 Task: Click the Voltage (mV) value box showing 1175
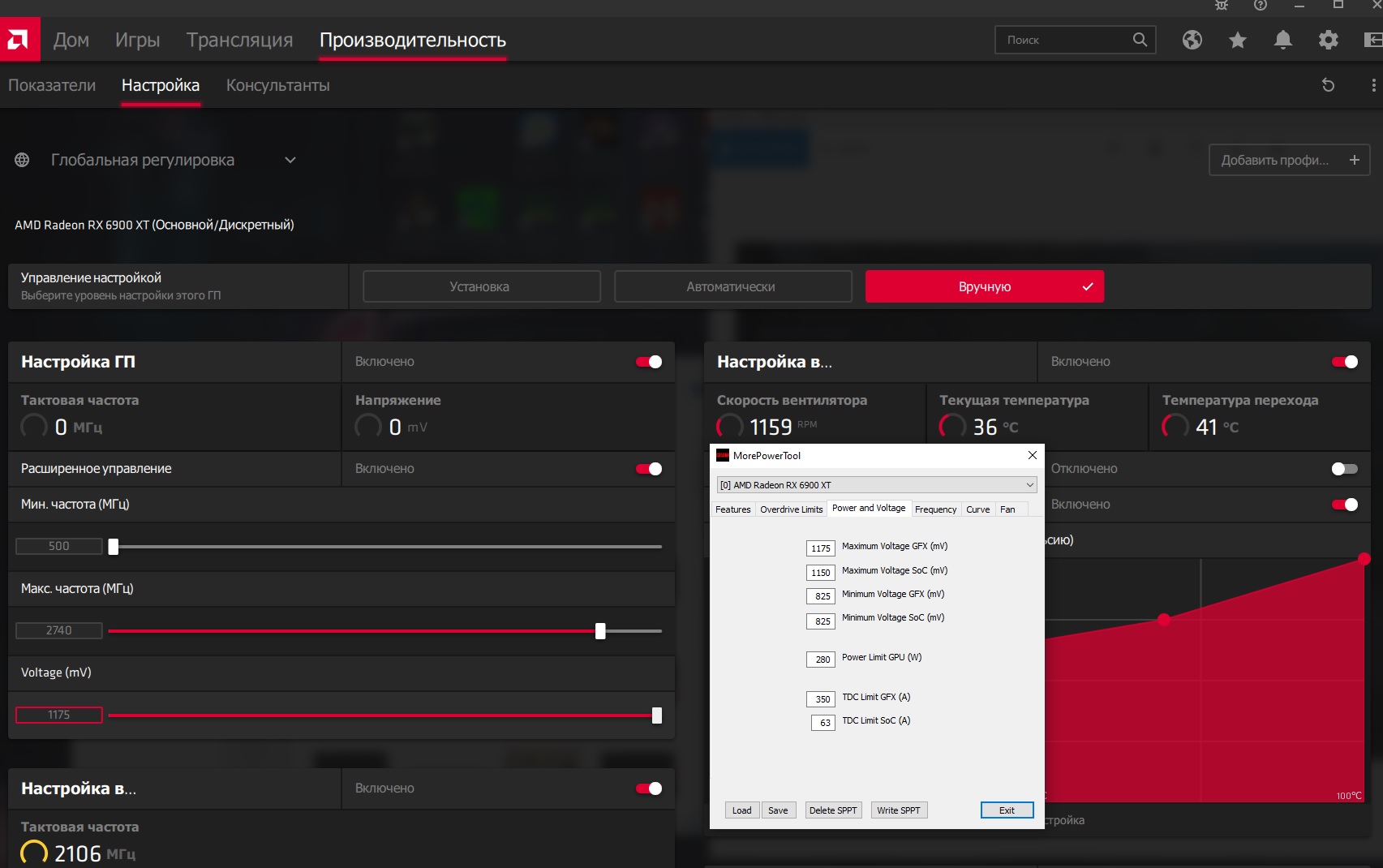click(x=59, y=715)
